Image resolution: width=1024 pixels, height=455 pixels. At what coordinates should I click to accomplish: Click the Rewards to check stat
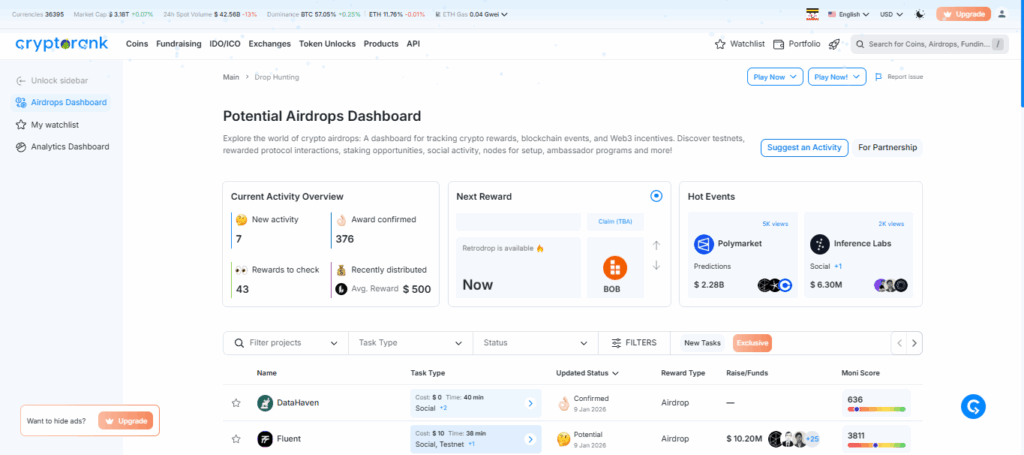[x=278, y=279]
